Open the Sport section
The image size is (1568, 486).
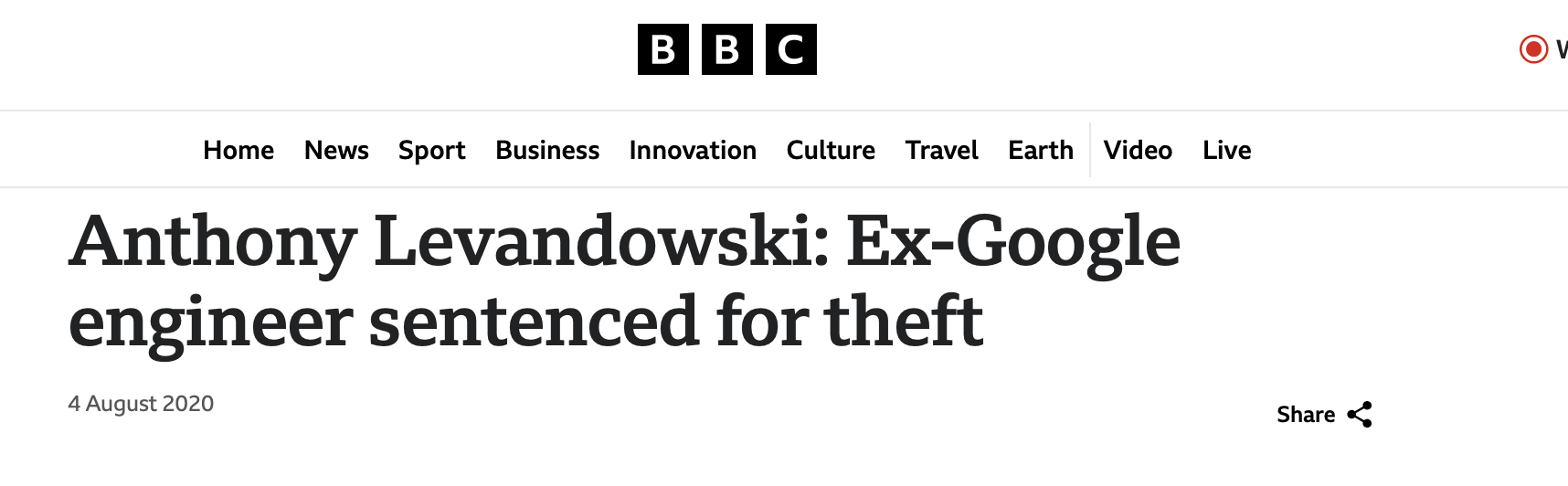431,151
